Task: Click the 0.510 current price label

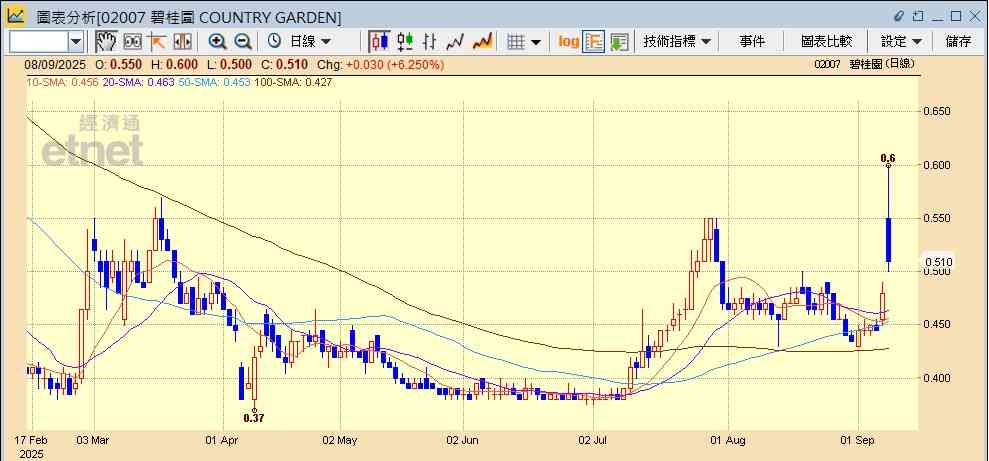Action: point(939,262)
